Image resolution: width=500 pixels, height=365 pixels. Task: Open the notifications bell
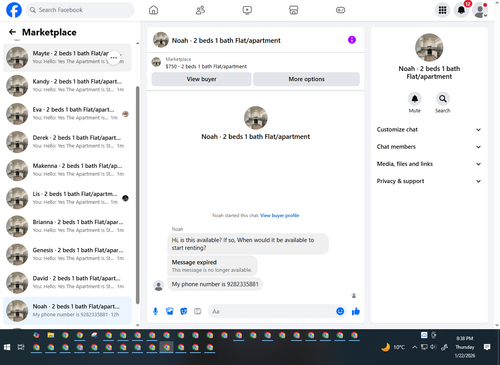[461, 10]
